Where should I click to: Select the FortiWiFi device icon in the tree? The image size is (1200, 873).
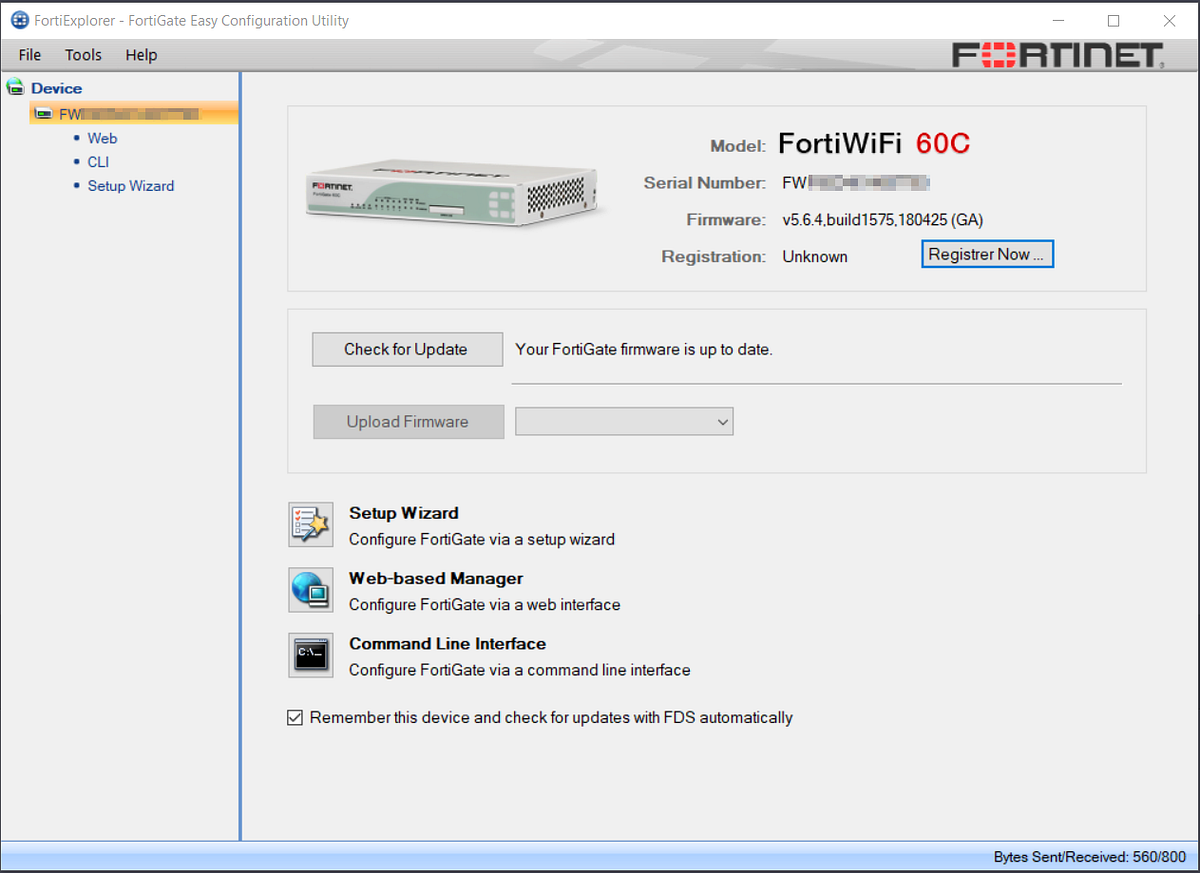[x=44, y=114]
